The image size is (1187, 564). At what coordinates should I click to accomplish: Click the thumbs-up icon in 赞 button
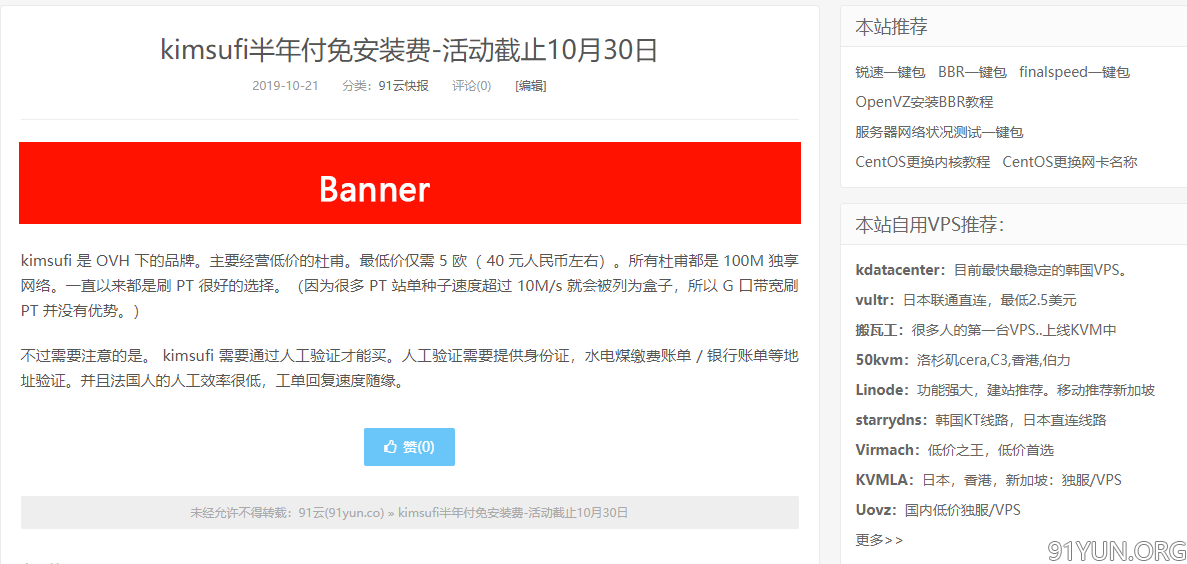391,447
